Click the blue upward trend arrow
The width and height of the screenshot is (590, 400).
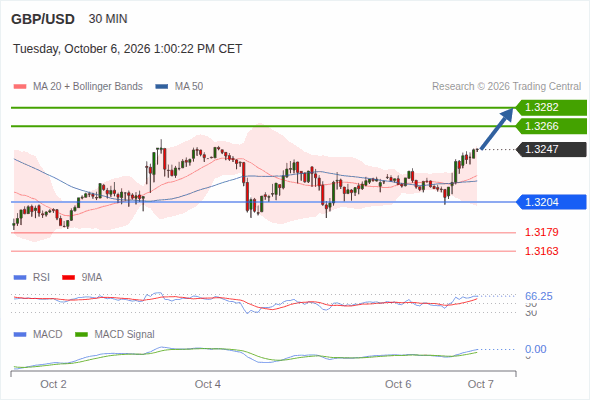coord(497,129)
